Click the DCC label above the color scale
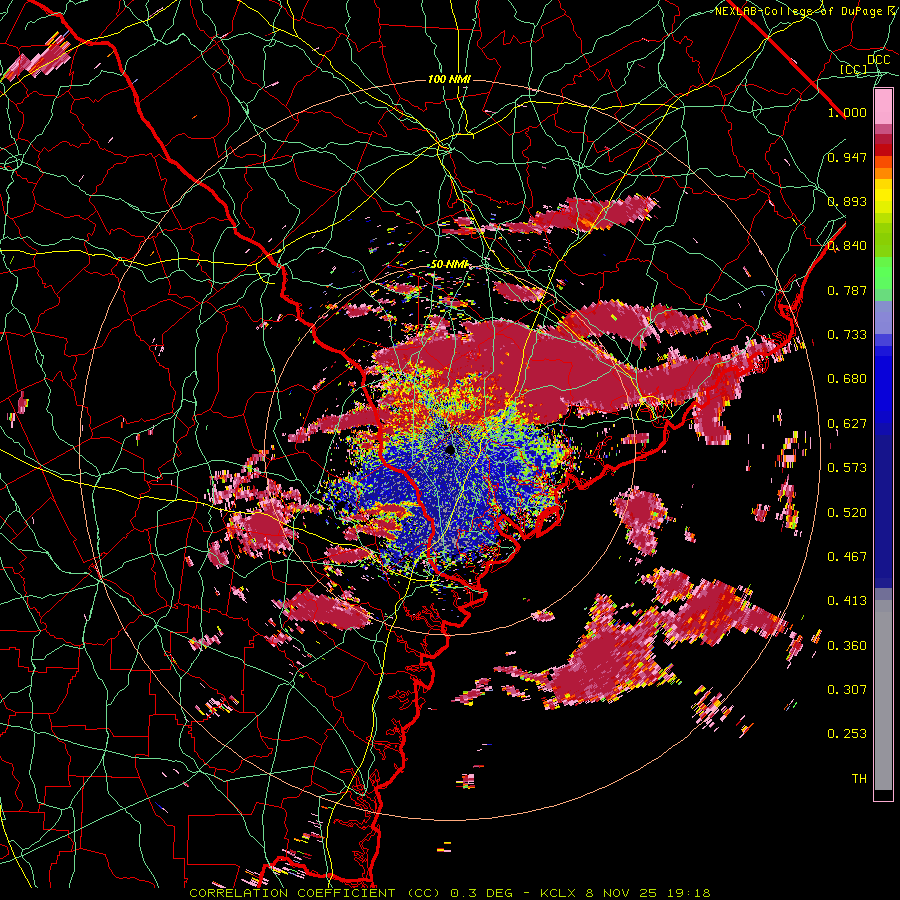The width and height of the screenshot is (900, 900). [x=878, y=60]
